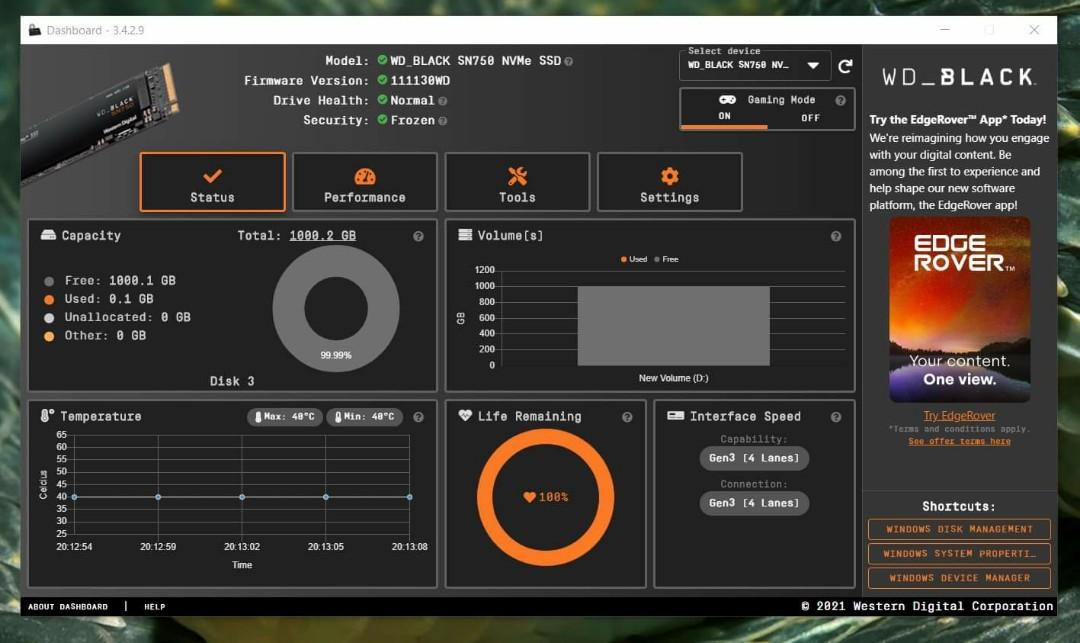Click temperature data point at 20:13:08

(x=409, y=497)
